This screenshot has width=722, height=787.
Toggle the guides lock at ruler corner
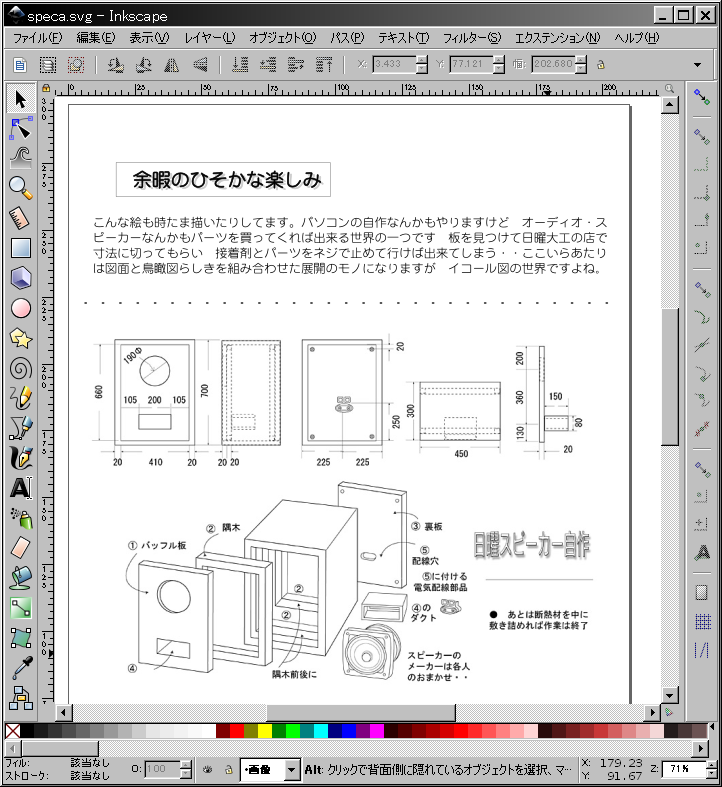(x=46, y=88)
